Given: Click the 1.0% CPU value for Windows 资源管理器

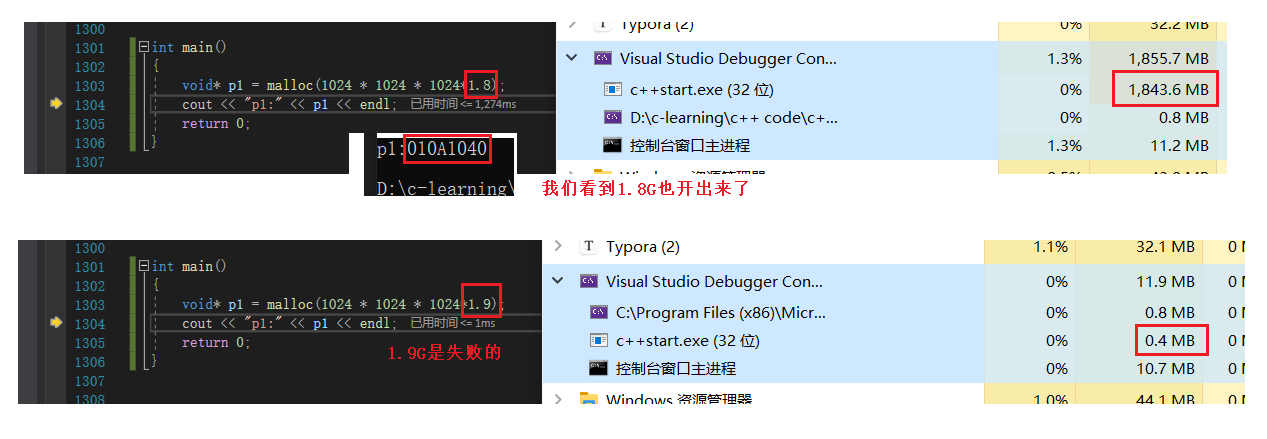Looking at the screenshot, I should [x=1049, y=401].
